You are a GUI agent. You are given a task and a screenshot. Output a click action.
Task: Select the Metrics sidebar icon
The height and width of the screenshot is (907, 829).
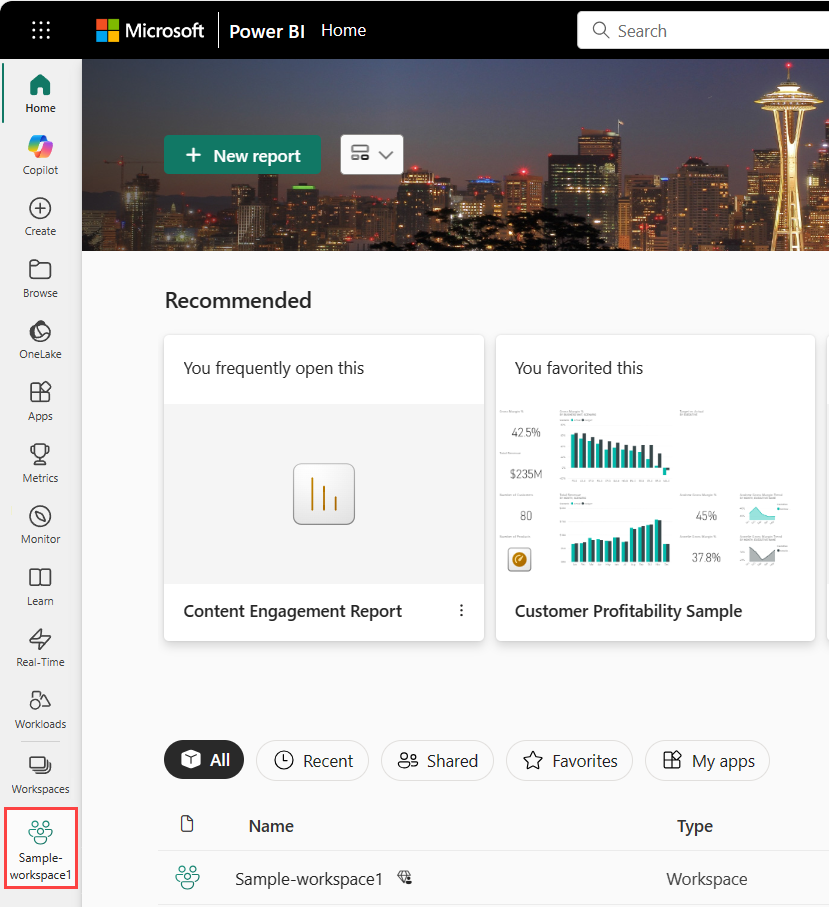pos(40,461)
